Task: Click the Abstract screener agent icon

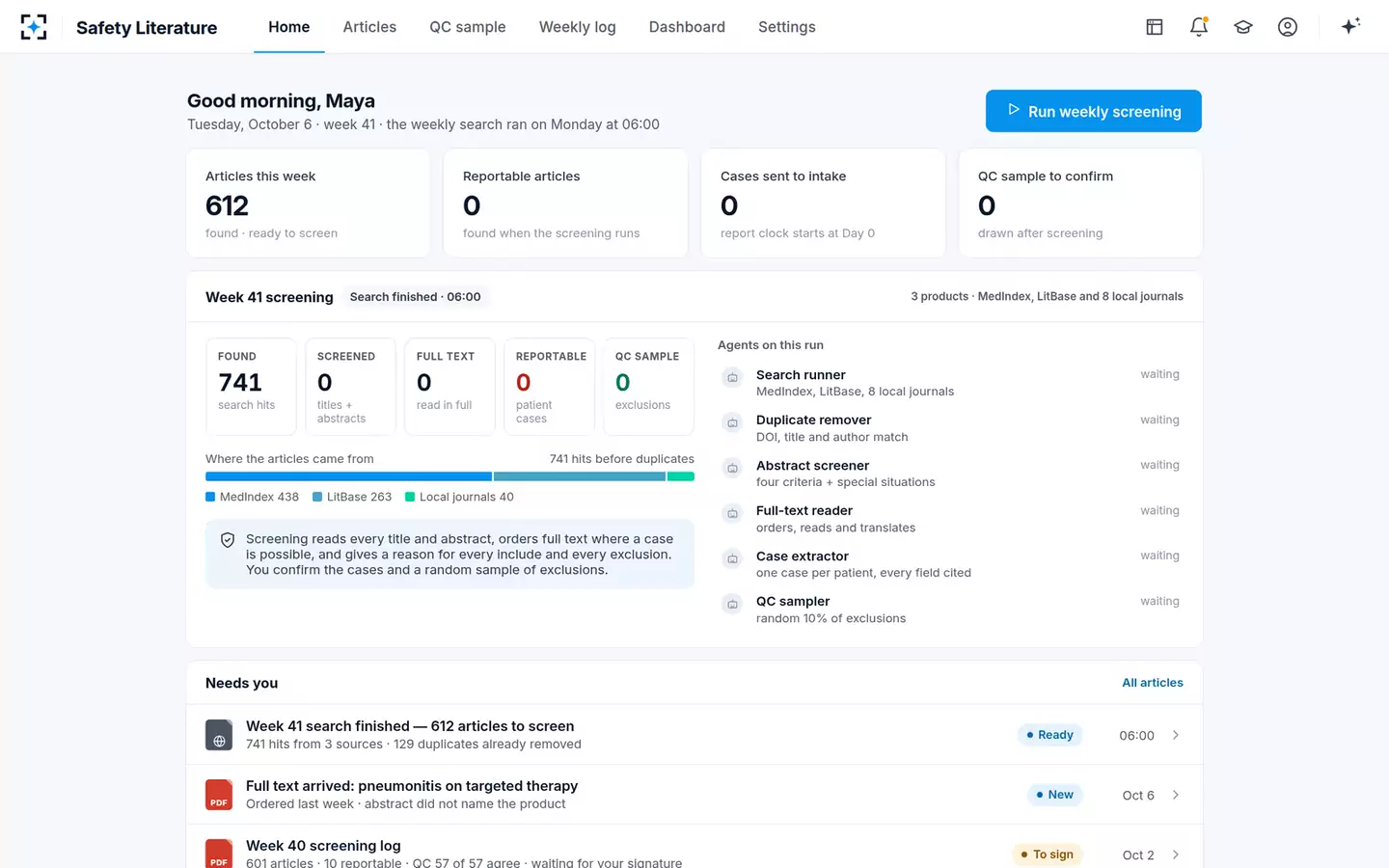Action: coord(733,468)
